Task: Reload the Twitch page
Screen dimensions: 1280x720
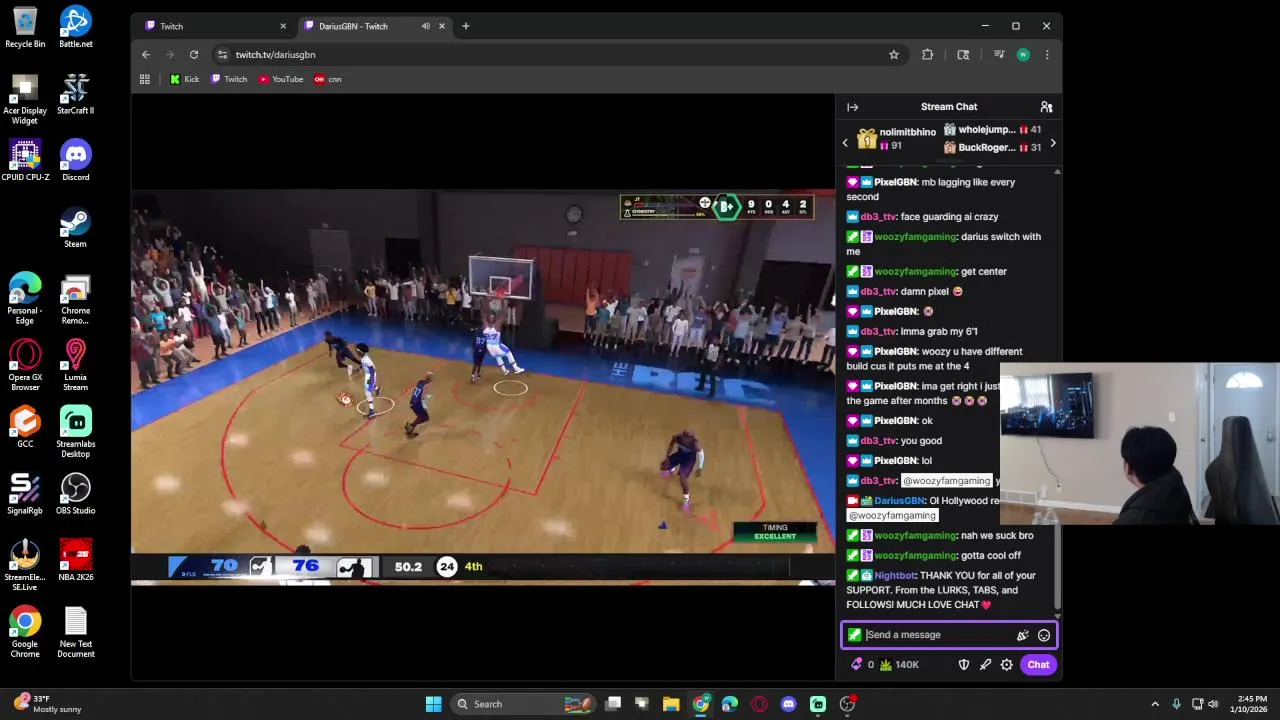Action: pos(194,55)
